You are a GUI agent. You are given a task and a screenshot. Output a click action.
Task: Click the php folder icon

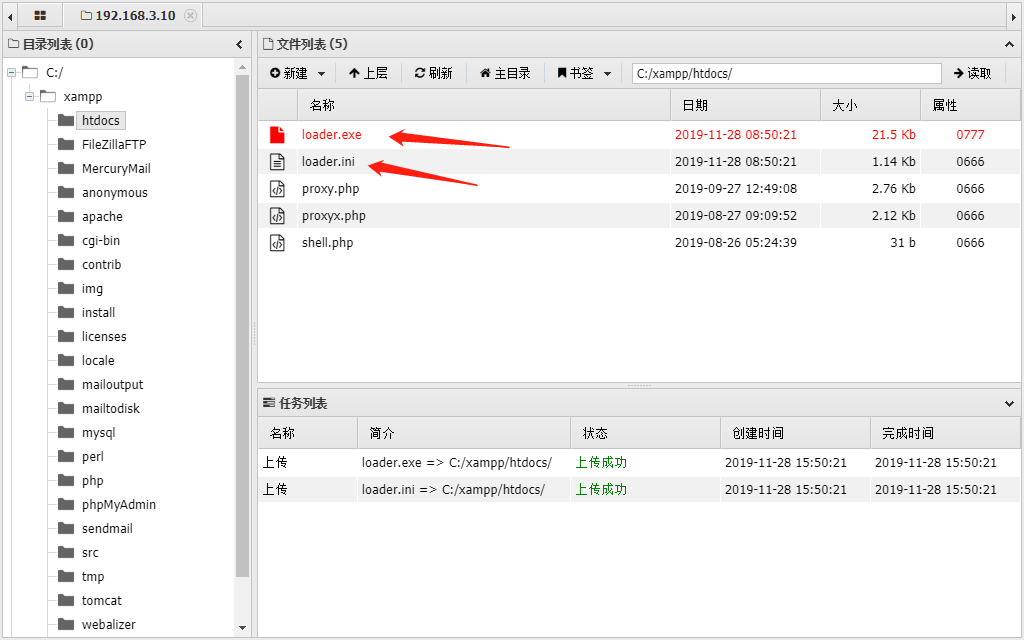click(x=66, y=481)
